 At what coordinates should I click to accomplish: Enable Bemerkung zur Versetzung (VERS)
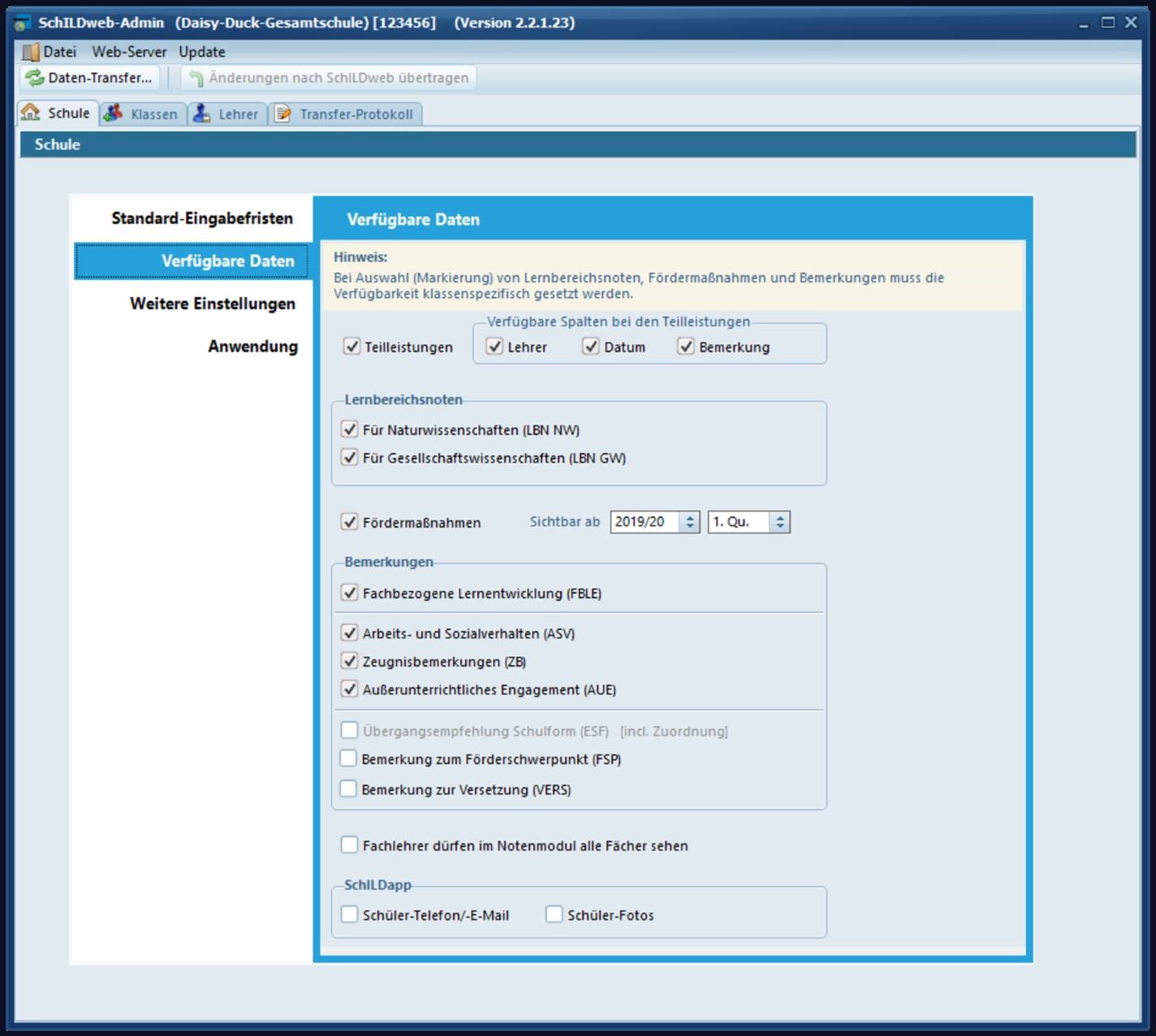pyautogui.click(x=348, y=789)
